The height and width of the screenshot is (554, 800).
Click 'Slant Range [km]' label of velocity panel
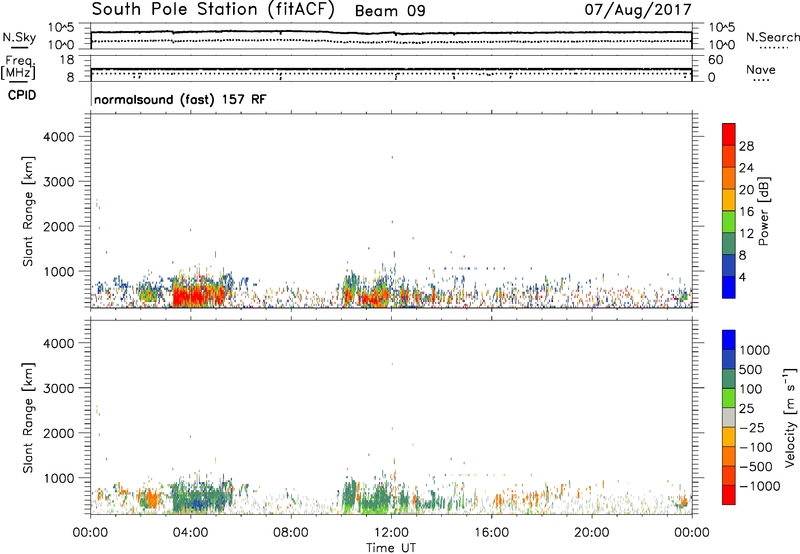coord(28,417)
